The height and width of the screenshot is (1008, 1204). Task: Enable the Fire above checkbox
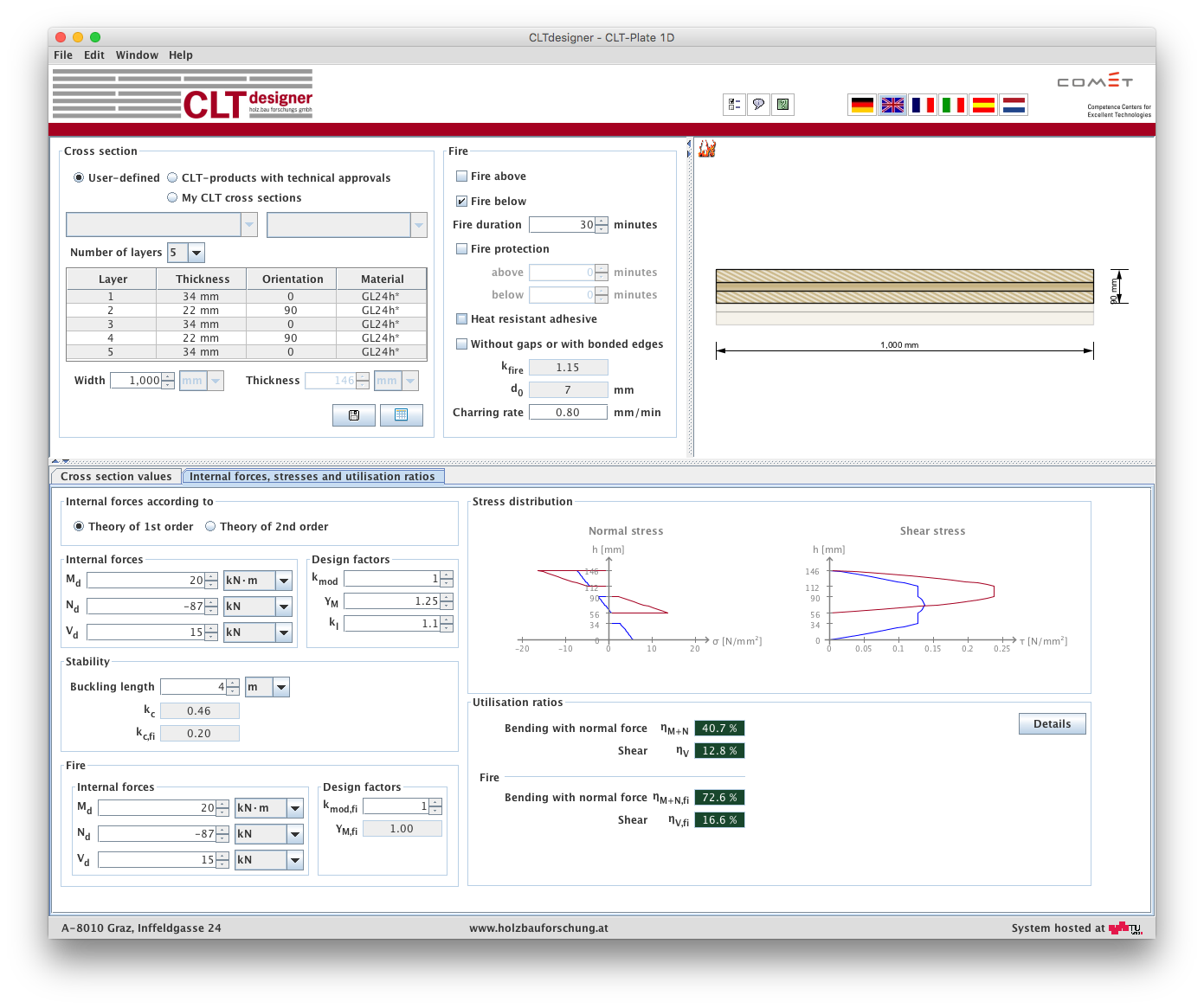pos(462,177)
